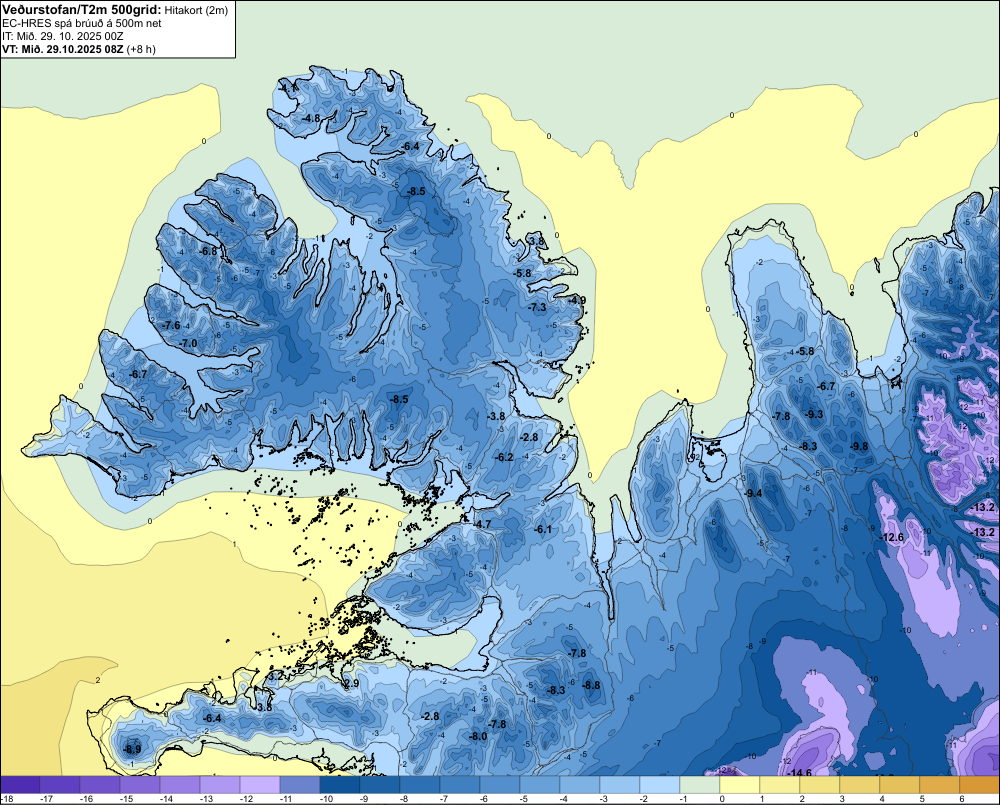Click the -9.3 temperature label
This screenshot has height=805, width=1000.
(814, 414)
